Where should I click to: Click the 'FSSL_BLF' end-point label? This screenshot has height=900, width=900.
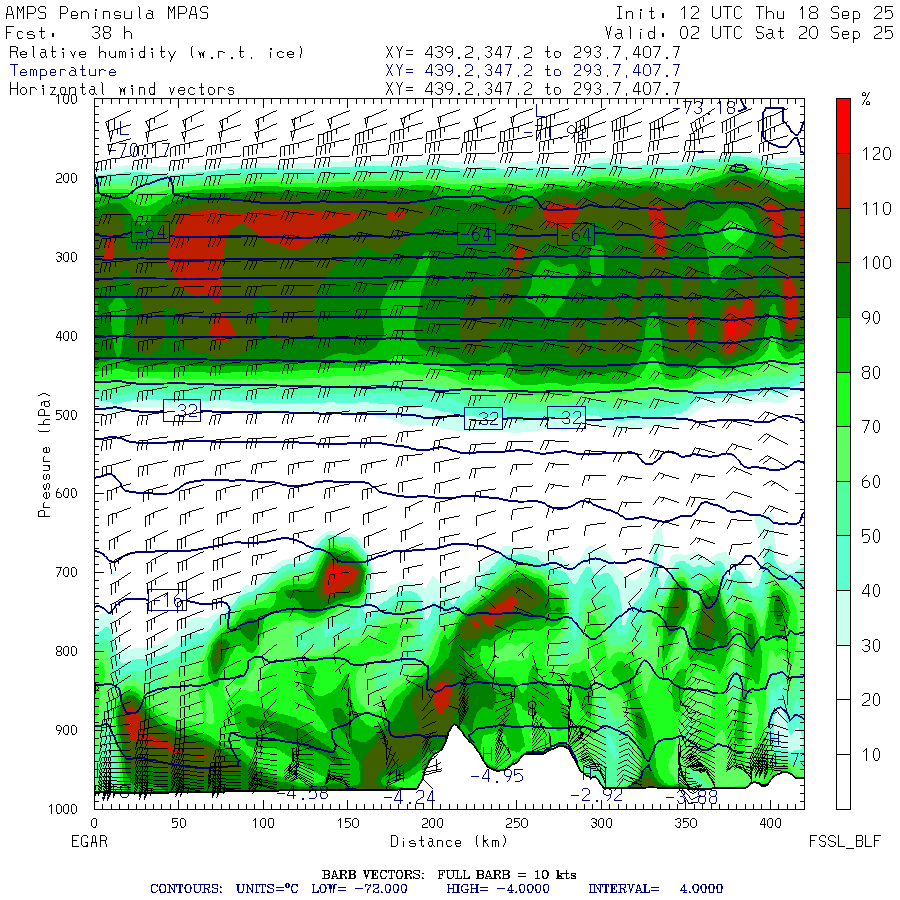(x=844, y=841)
